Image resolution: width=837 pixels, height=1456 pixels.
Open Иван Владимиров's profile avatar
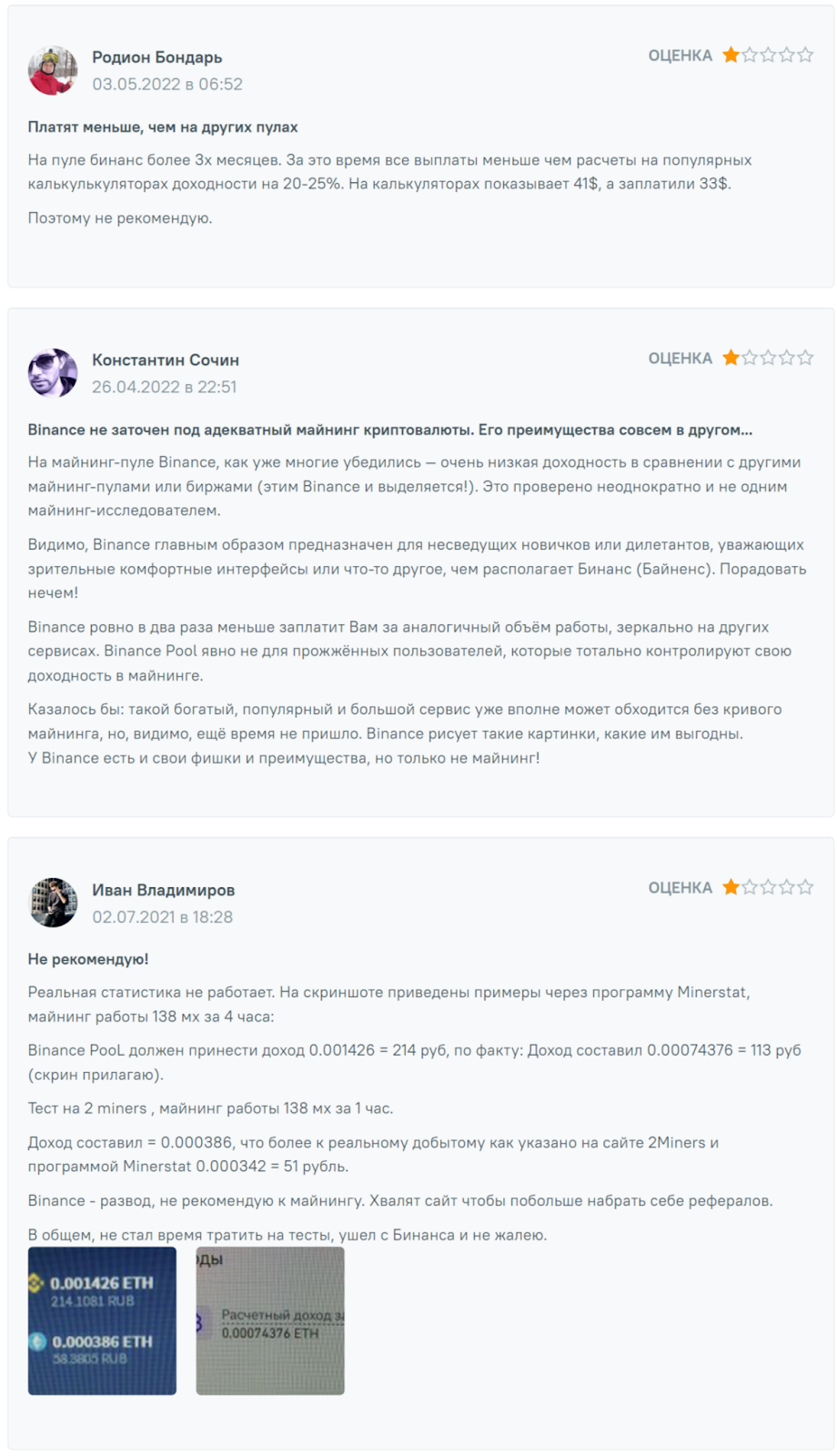click(x=53, y=903)
